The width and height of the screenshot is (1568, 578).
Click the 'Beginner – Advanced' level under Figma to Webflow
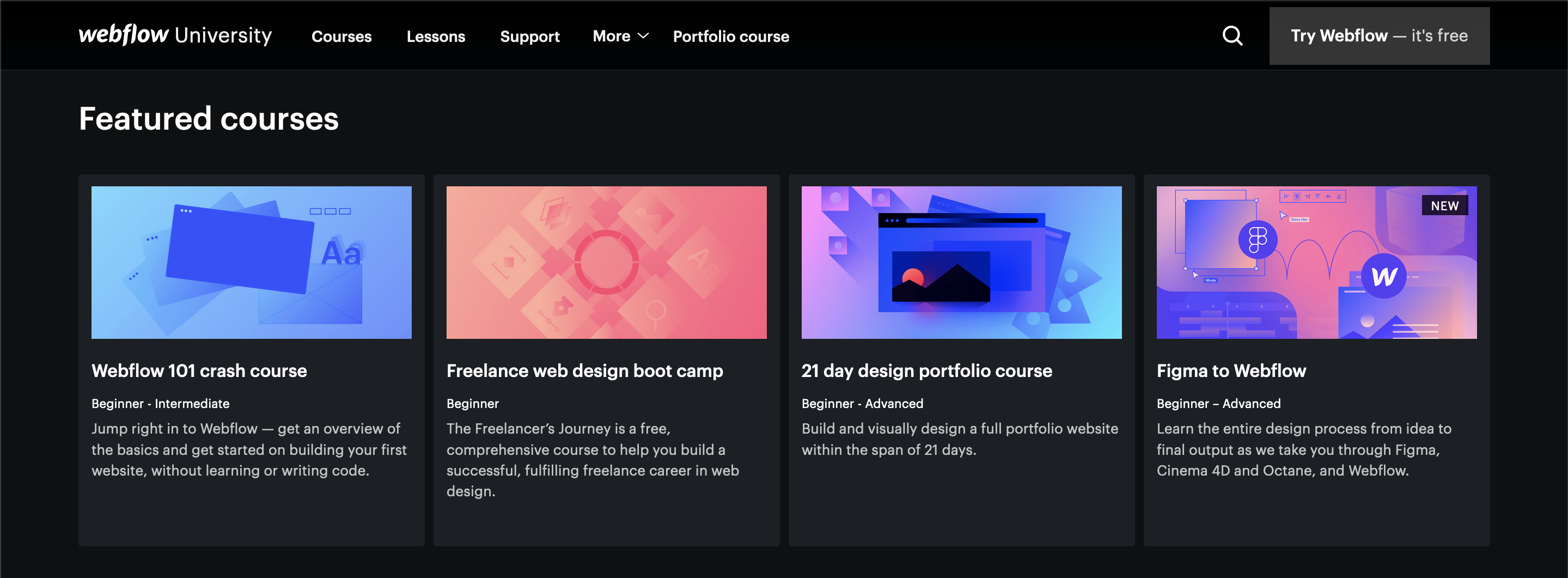(1218, 404)
